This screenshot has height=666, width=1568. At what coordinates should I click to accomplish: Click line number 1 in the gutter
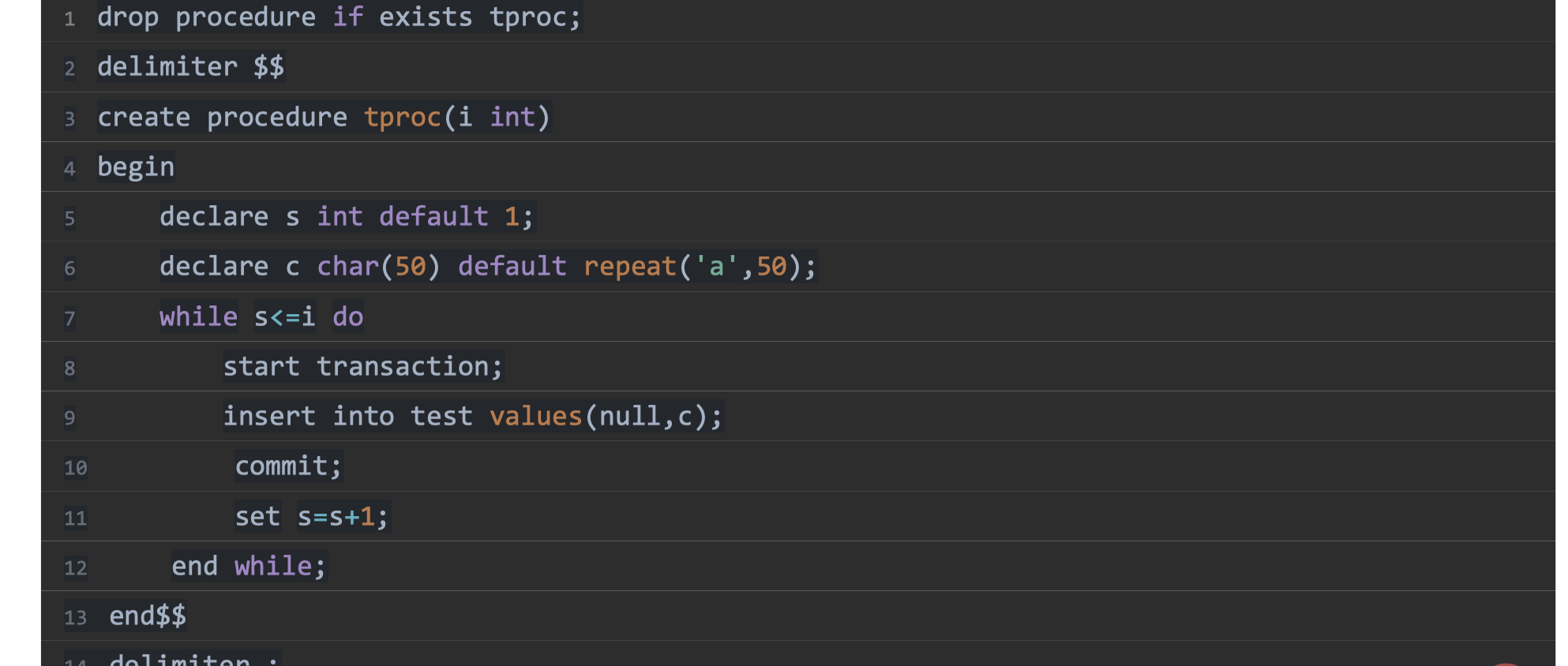coord(69,19)
